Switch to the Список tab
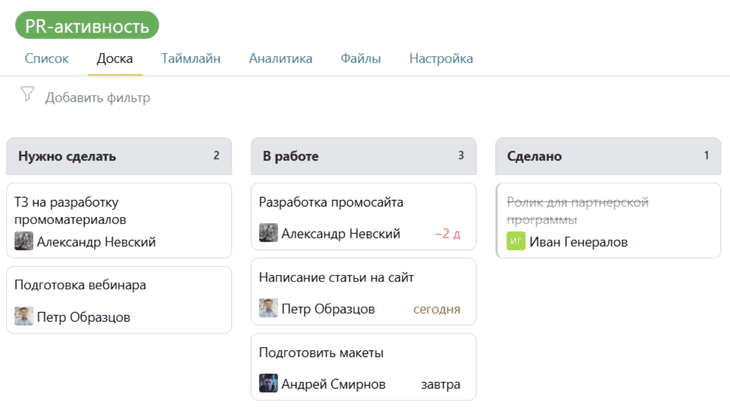Viewport: 730px width, 414px height. point(47,59)
